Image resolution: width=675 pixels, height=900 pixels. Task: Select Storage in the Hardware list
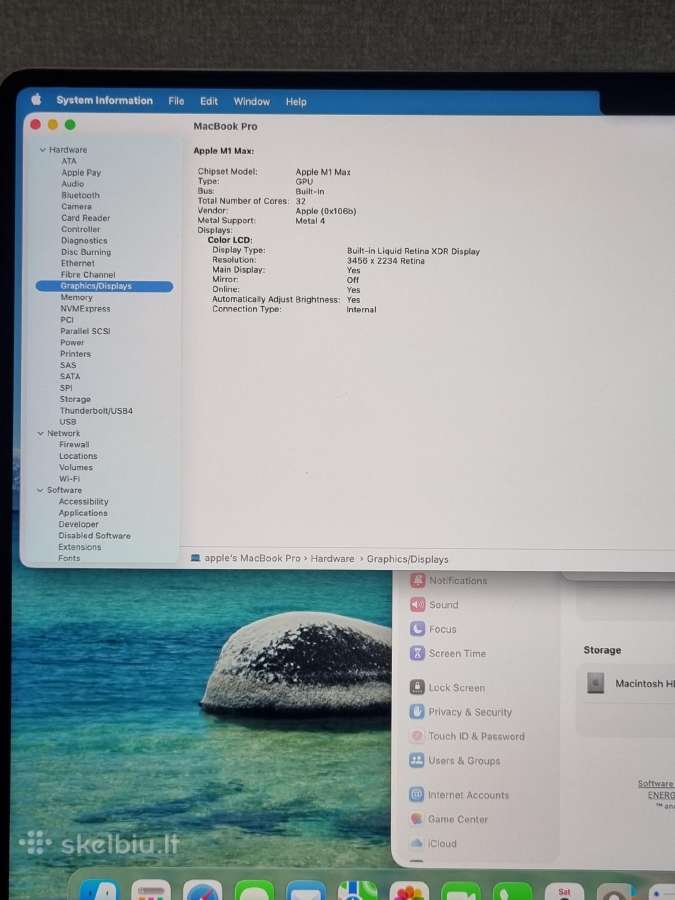75,399
